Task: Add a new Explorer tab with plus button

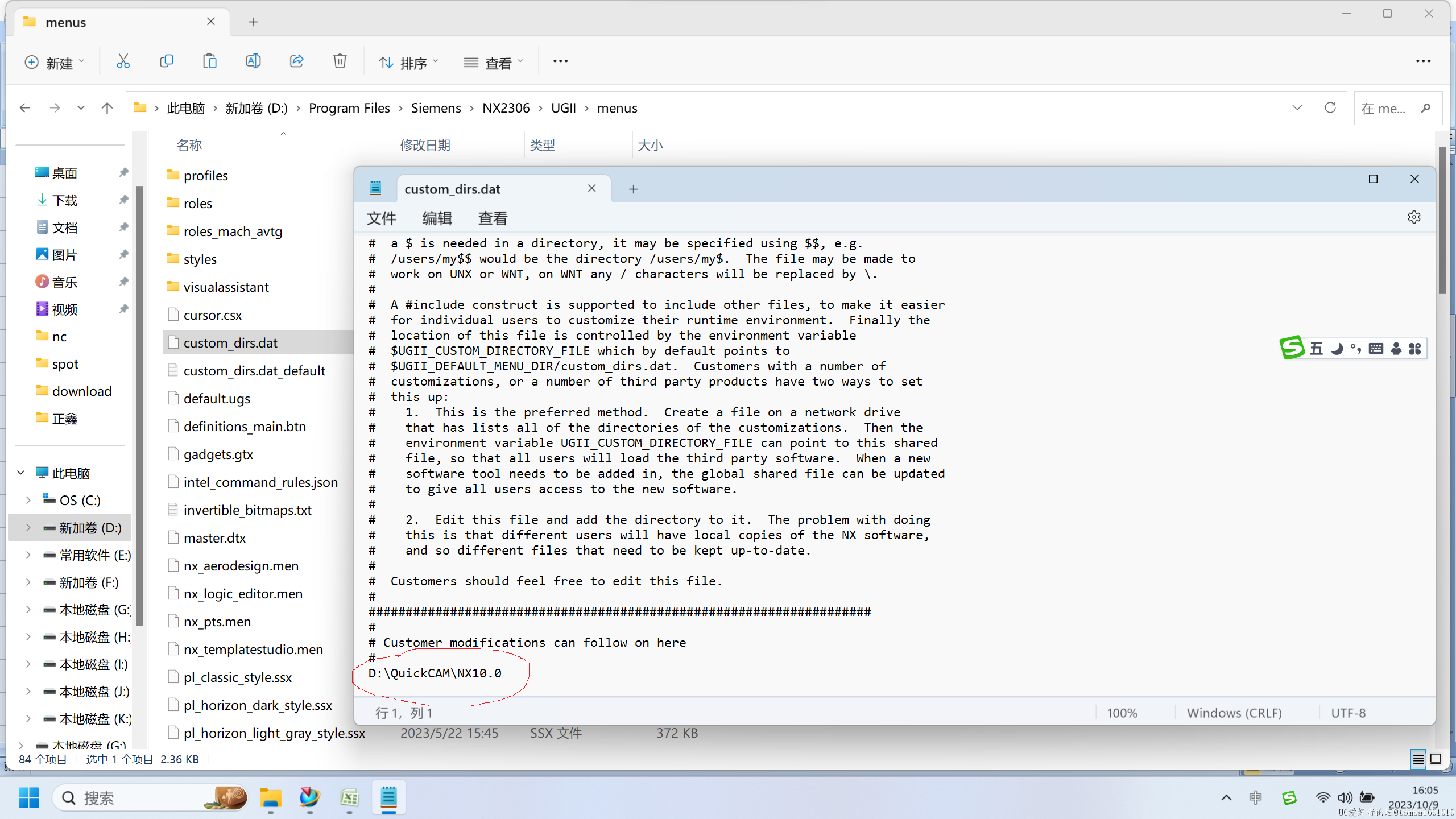Action: point(253,22)
